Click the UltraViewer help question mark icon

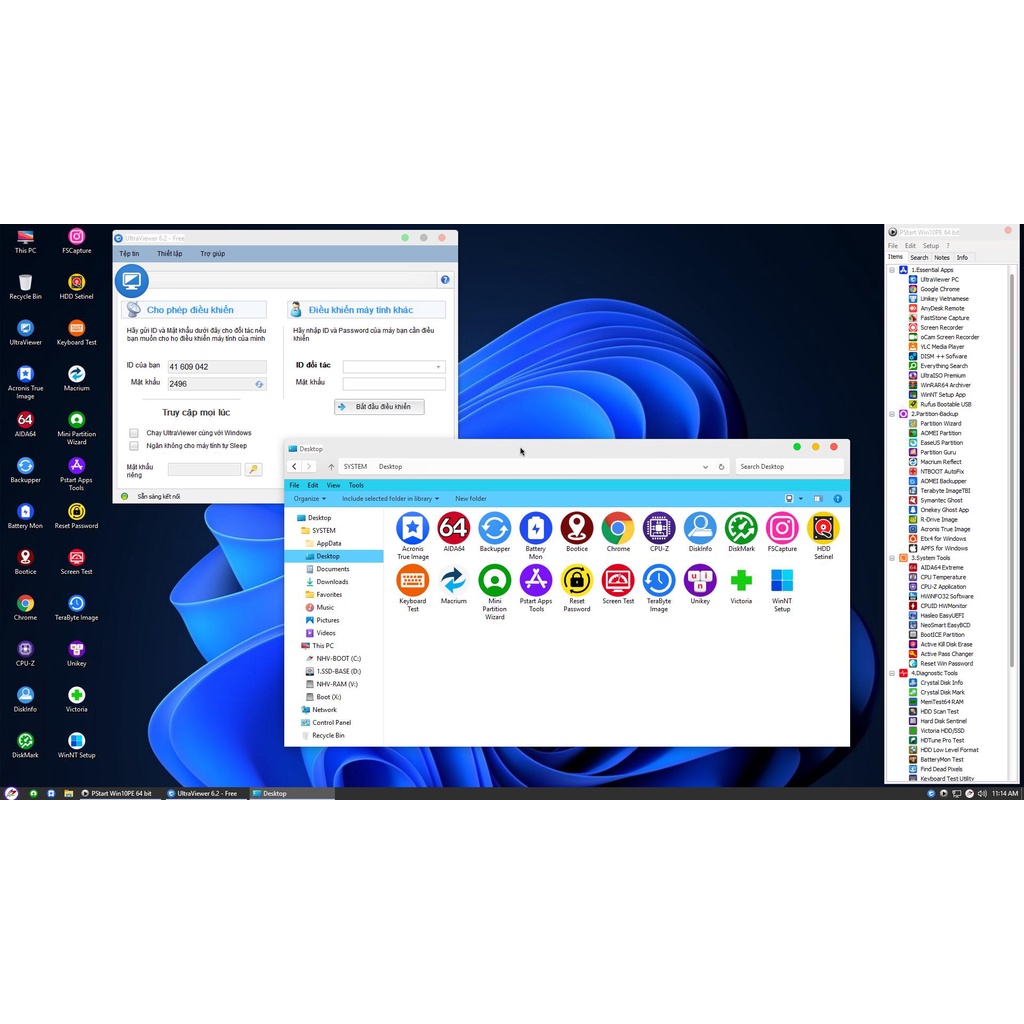click(445, 280)
